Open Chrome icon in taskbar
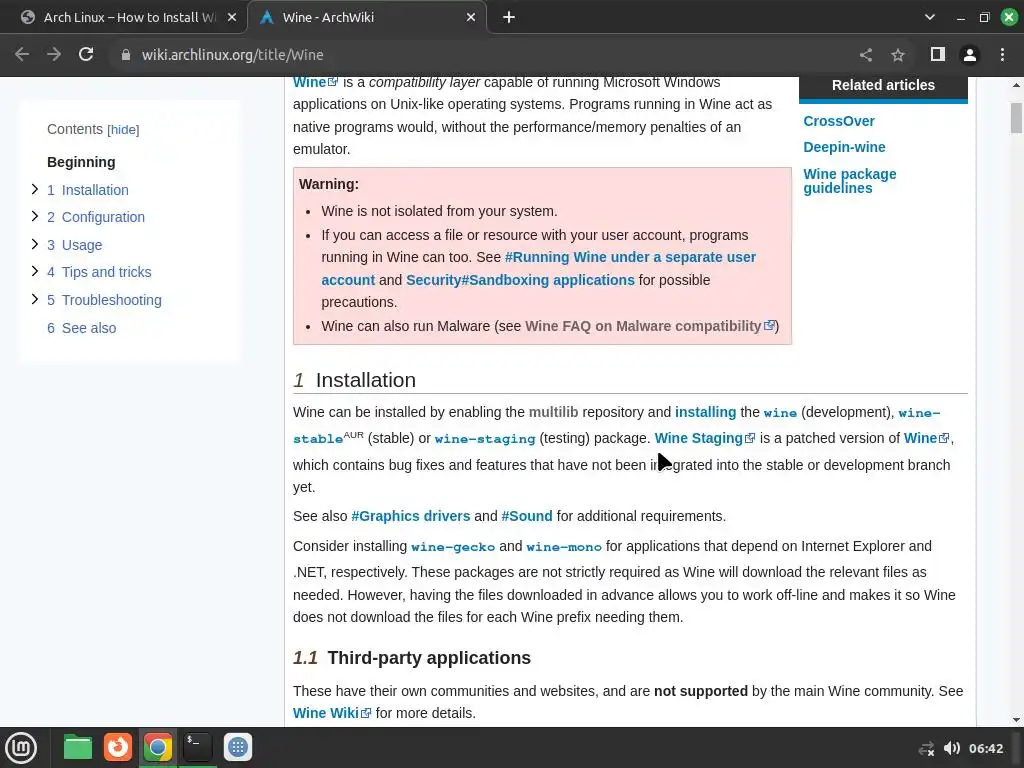 (157, 748)
